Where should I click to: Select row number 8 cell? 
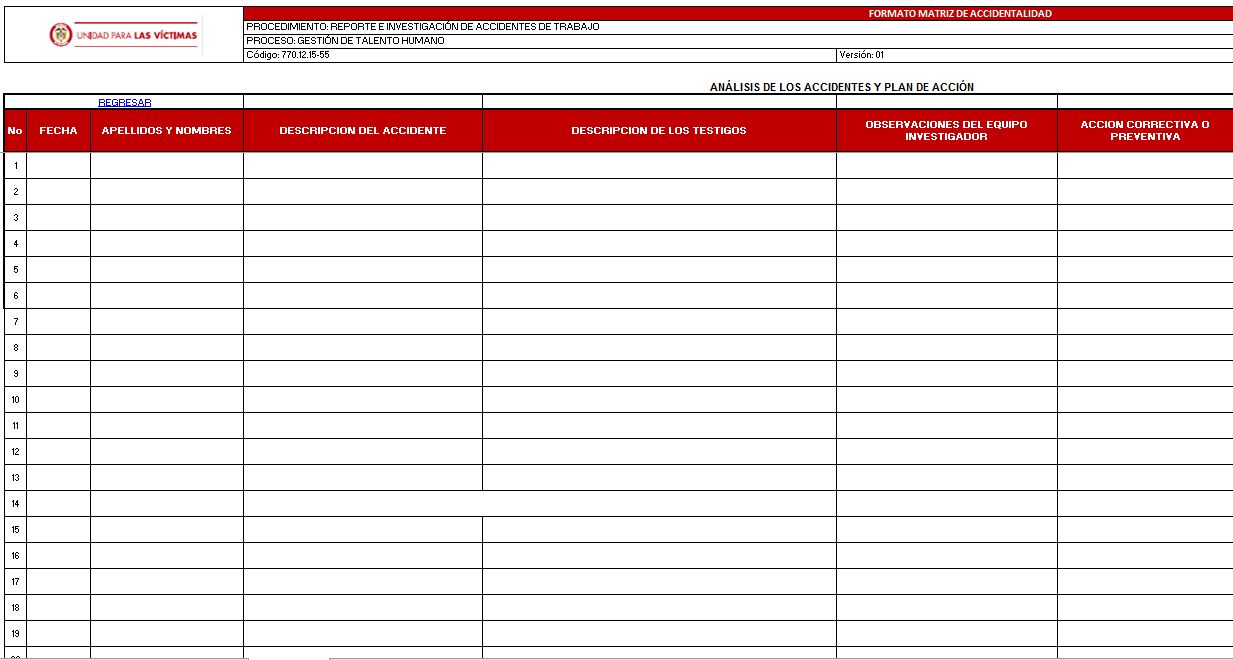point(15,347)
